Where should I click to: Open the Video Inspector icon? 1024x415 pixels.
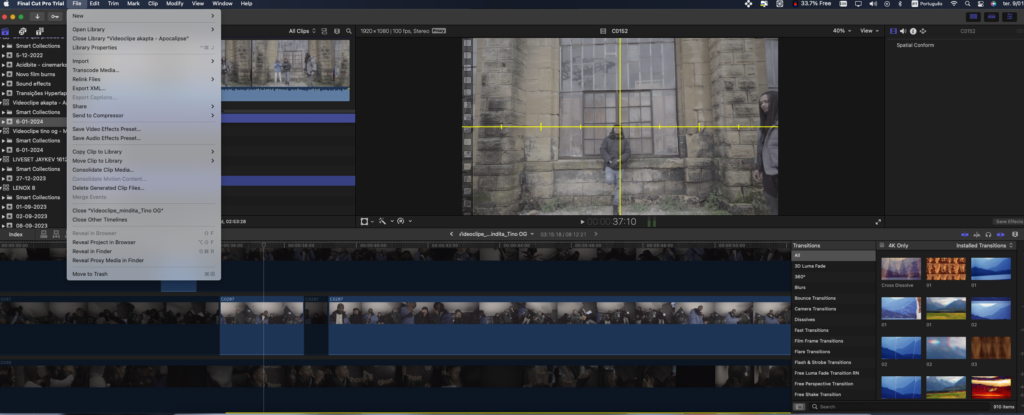(x=893, y=31)
